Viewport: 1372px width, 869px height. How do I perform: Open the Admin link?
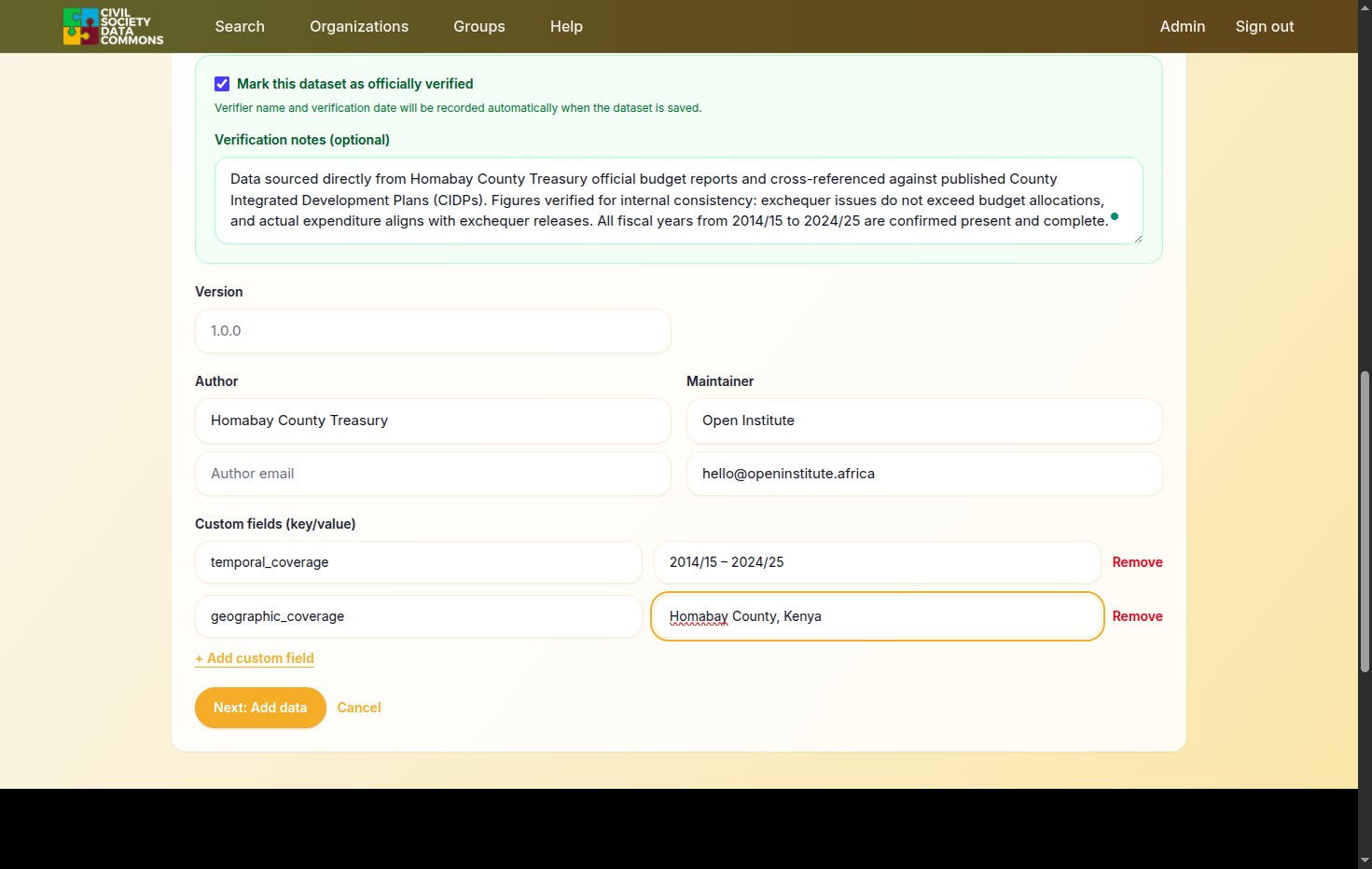1183,26
